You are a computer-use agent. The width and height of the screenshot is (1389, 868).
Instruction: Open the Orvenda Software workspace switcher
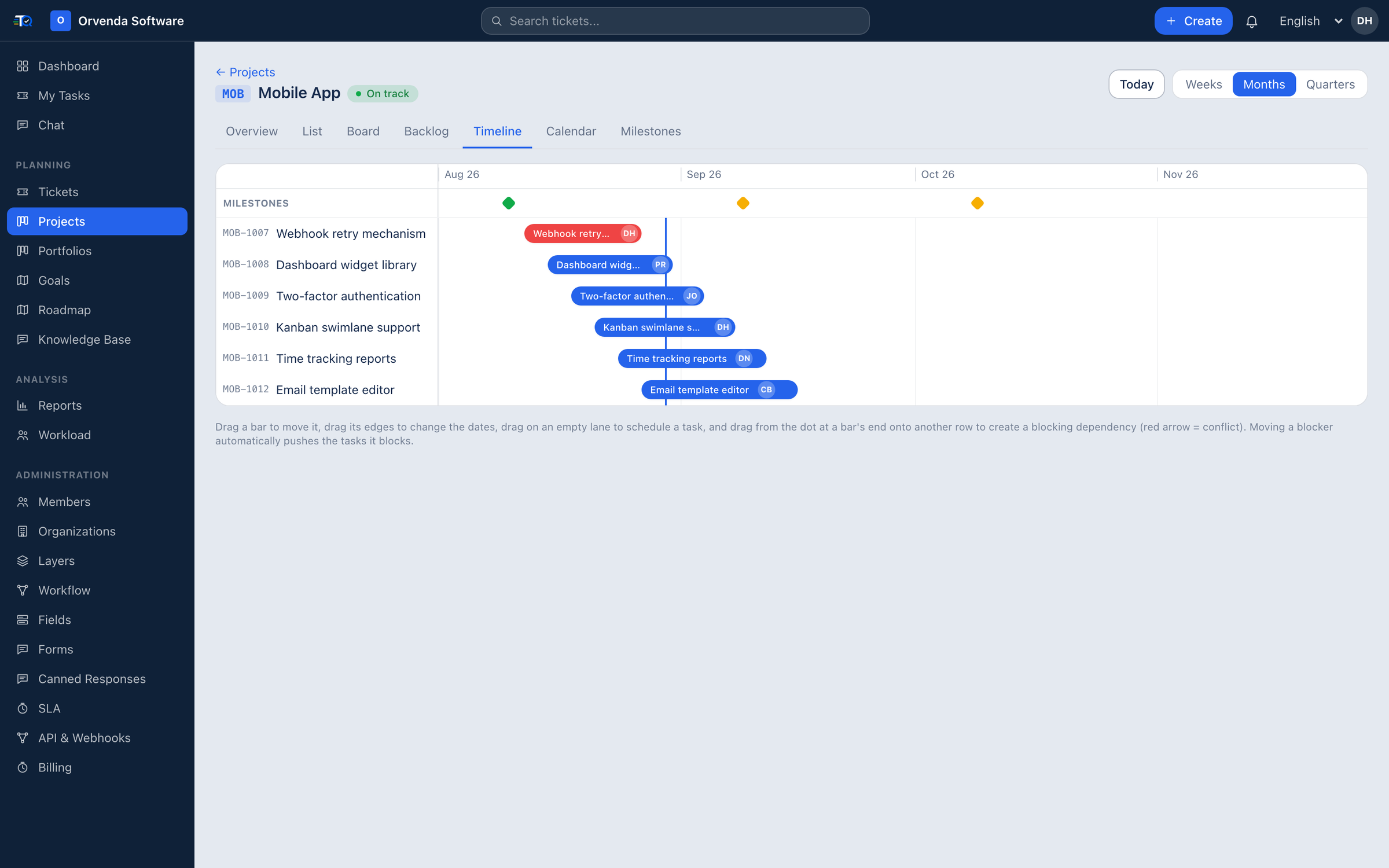117,21
